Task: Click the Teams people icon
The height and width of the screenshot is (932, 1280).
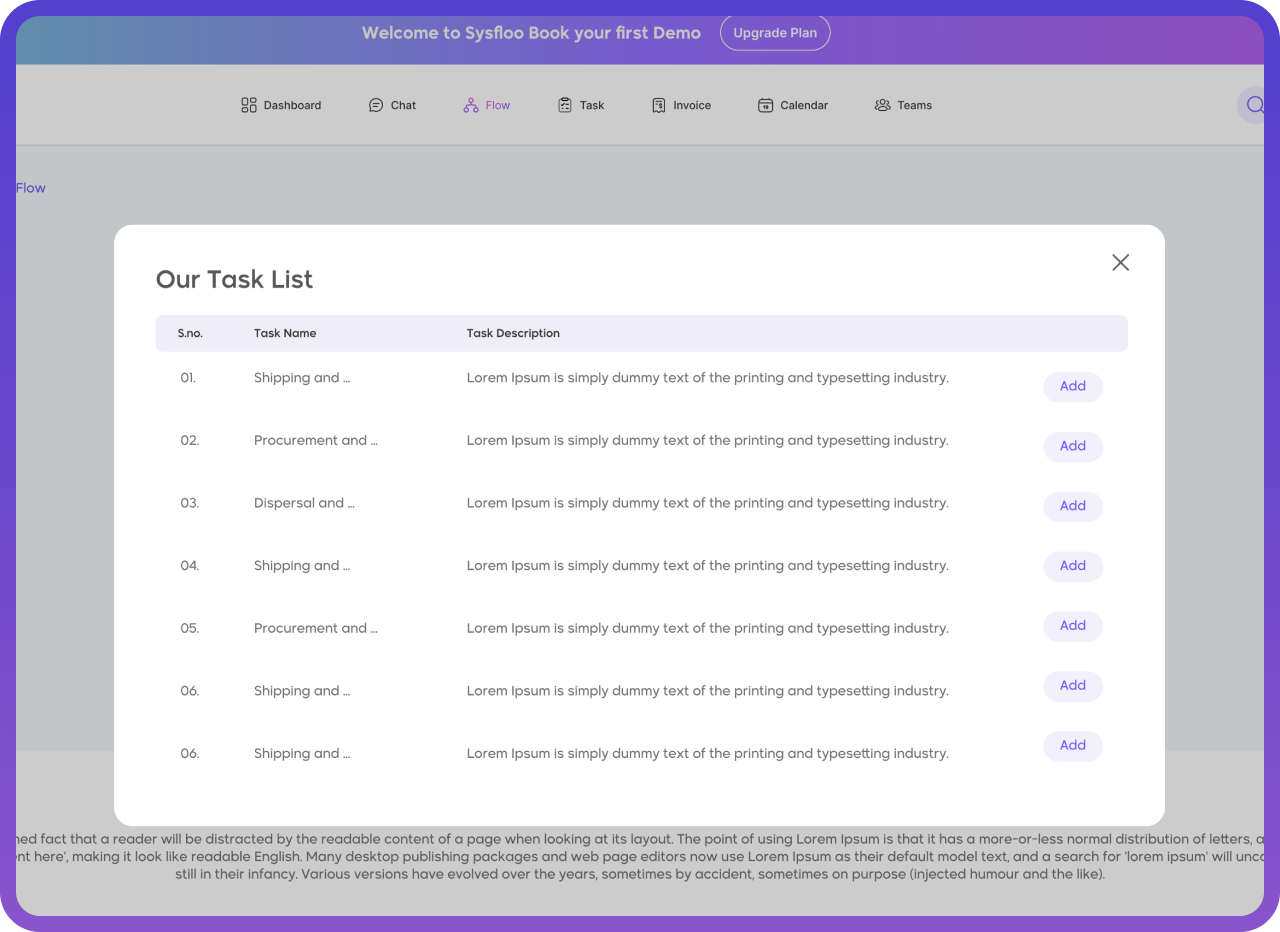Action: [882, 105]
